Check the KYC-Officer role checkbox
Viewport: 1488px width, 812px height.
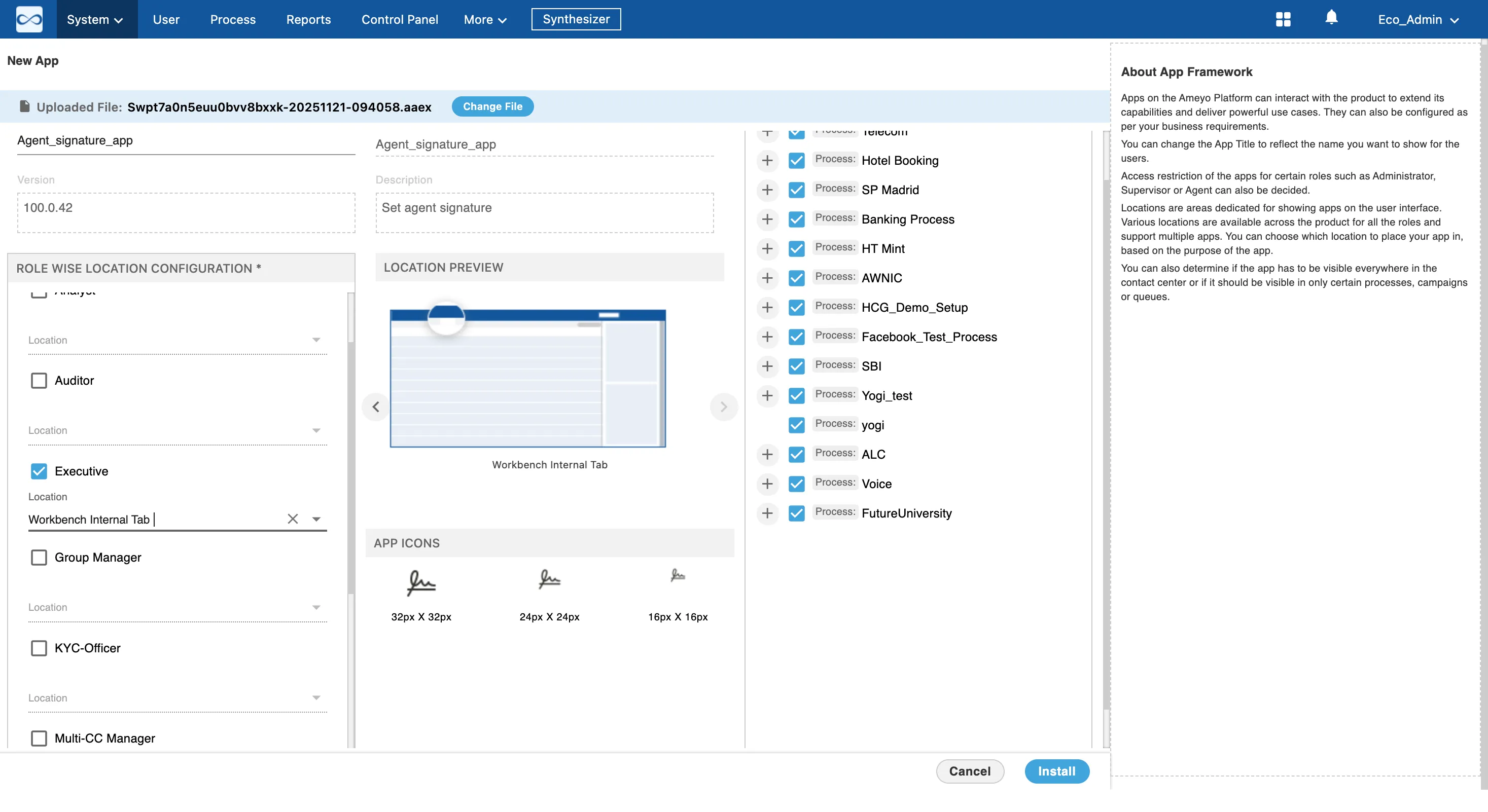[39, 648]
